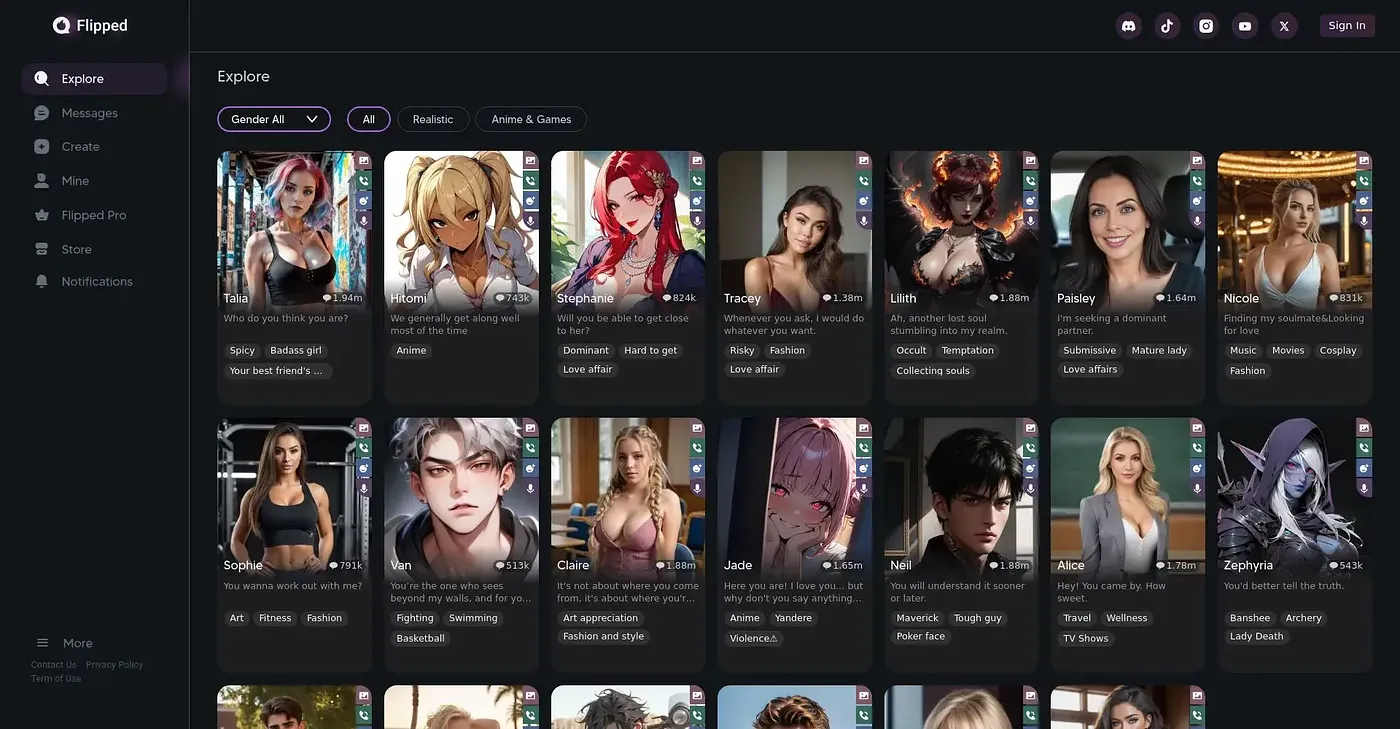Open the X (Twitter) link icon
This screenshot has width=1400, height=729.
[x=1284, y=26]
